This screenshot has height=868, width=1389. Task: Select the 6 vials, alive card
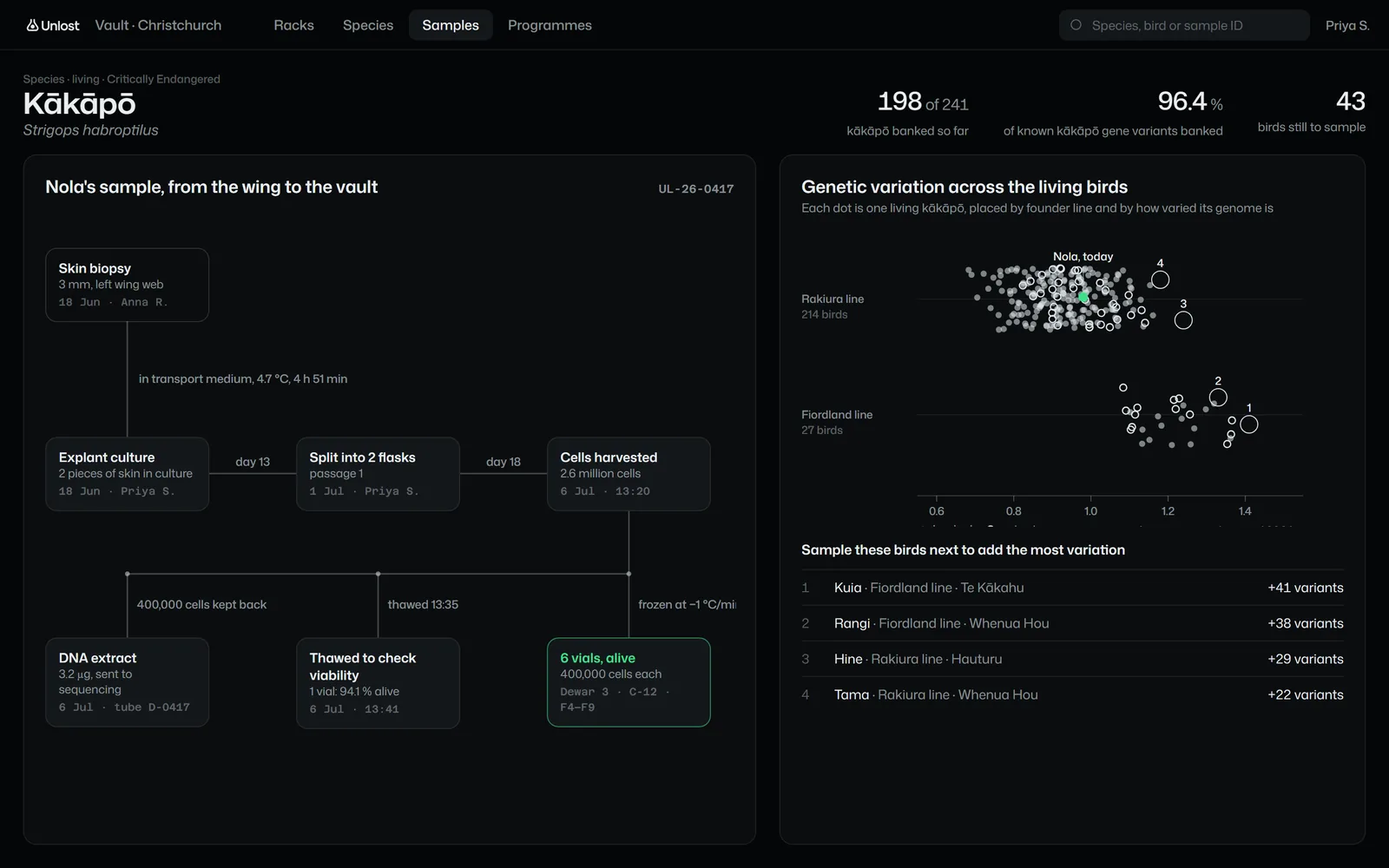point(629,682)
